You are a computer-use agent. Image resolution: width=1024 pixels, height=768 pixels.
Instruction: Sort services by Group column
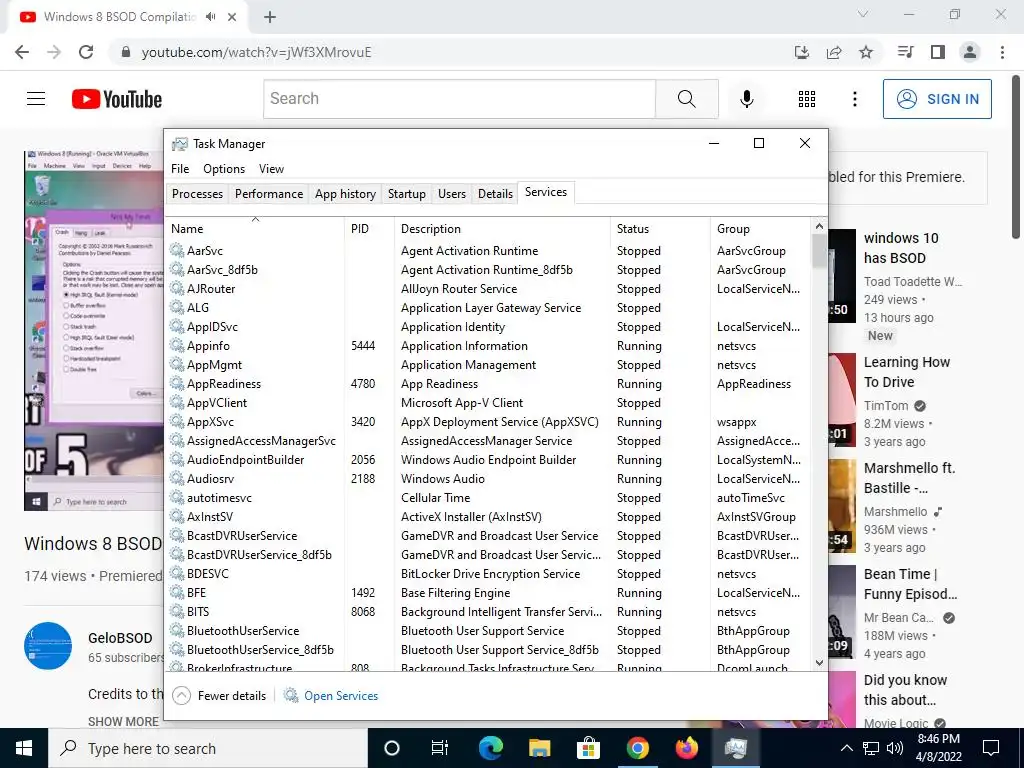(x=760, y=229)
